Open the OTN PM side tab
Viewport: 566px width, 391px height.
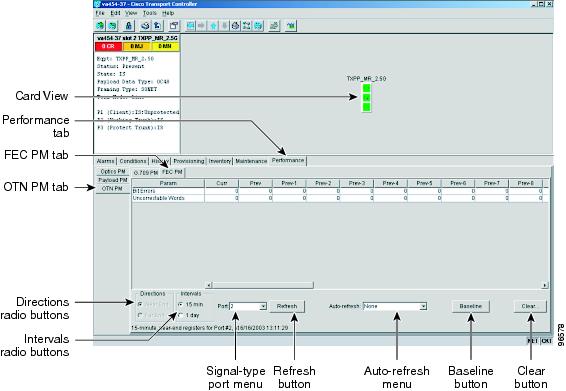point(112,188)
